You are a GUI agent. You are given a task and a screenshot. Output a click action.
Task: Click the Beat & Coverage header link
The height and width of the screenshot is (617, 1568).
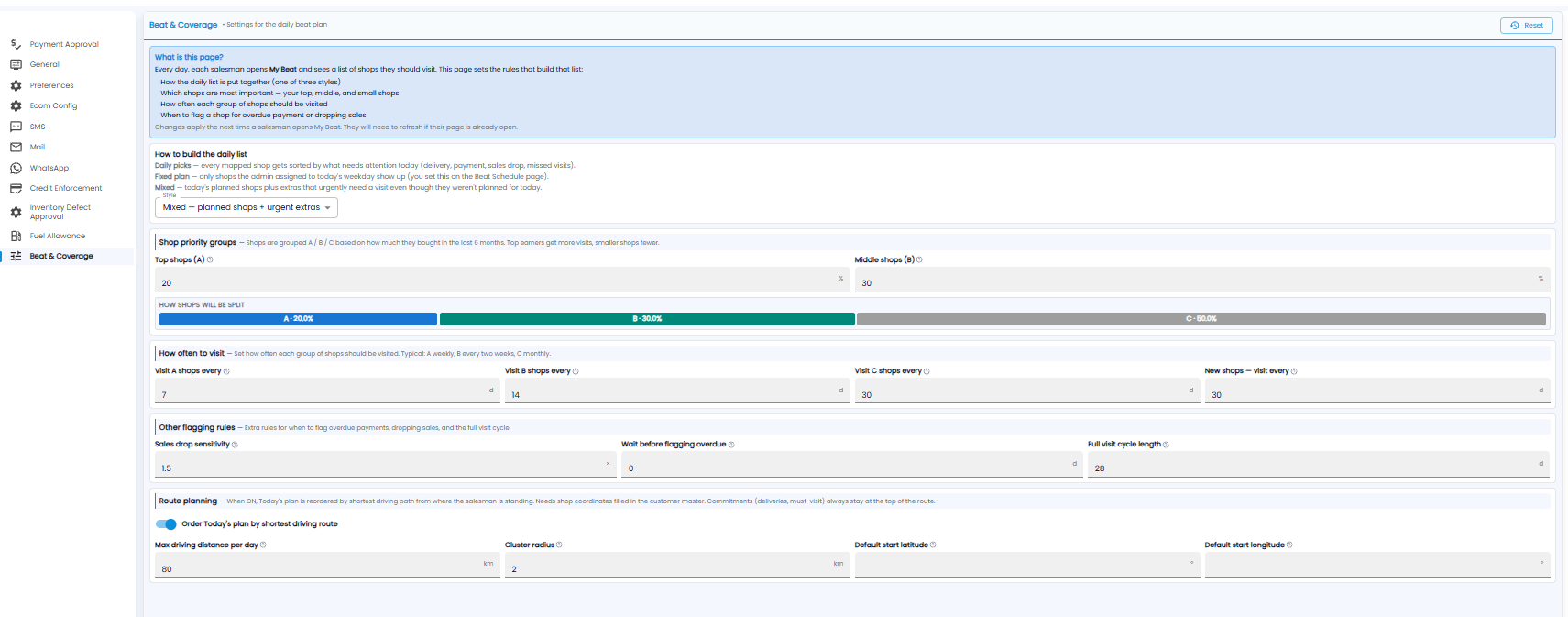(183, 25)
